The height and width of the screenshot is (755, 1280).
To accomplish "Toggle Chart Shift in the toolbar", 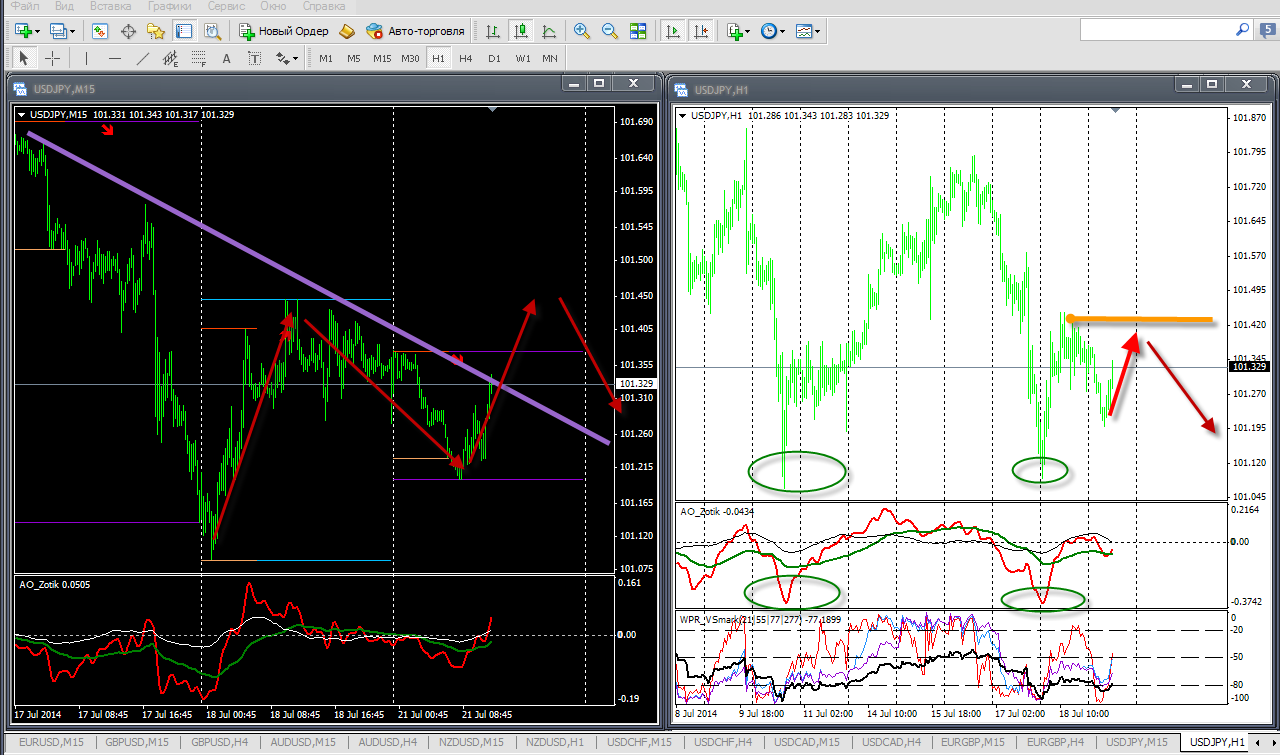I will [x=701, y=31].
